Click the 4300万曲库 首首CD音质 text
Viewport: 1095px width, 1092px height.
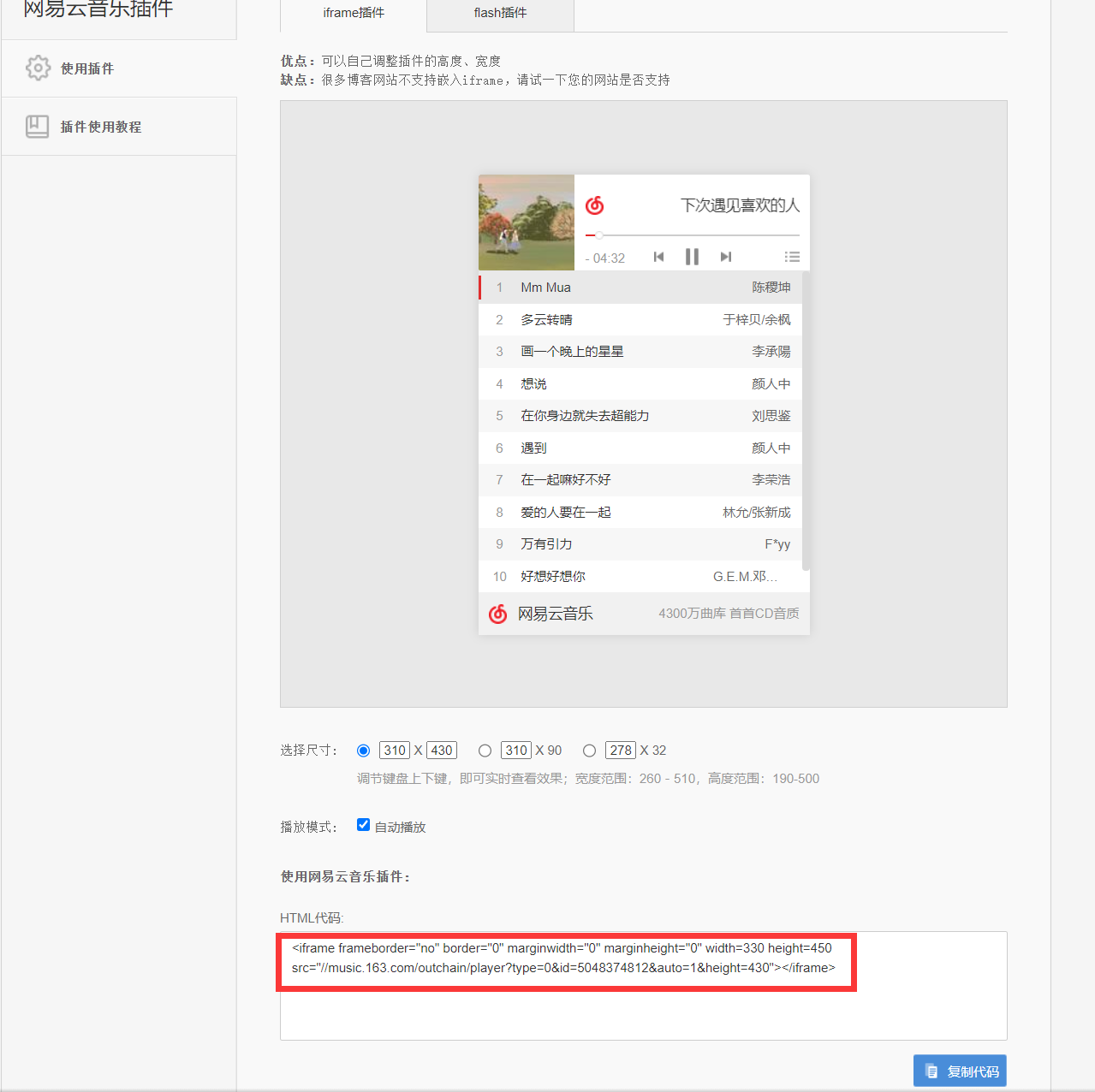[729, 614]
